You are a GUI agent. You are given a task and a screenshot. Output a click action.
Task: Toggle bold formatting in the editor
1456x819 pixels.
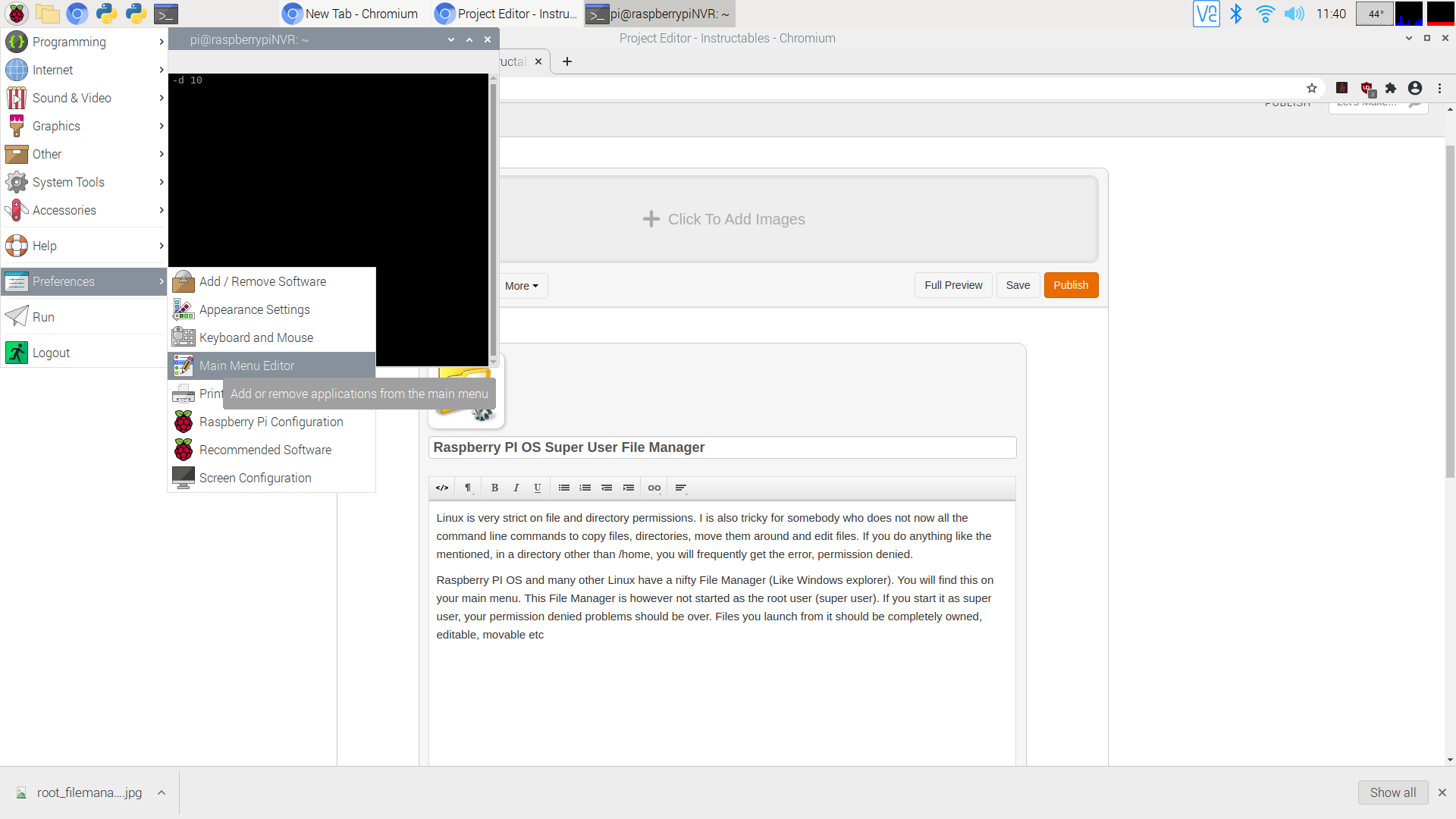click(x=494, y=488)
